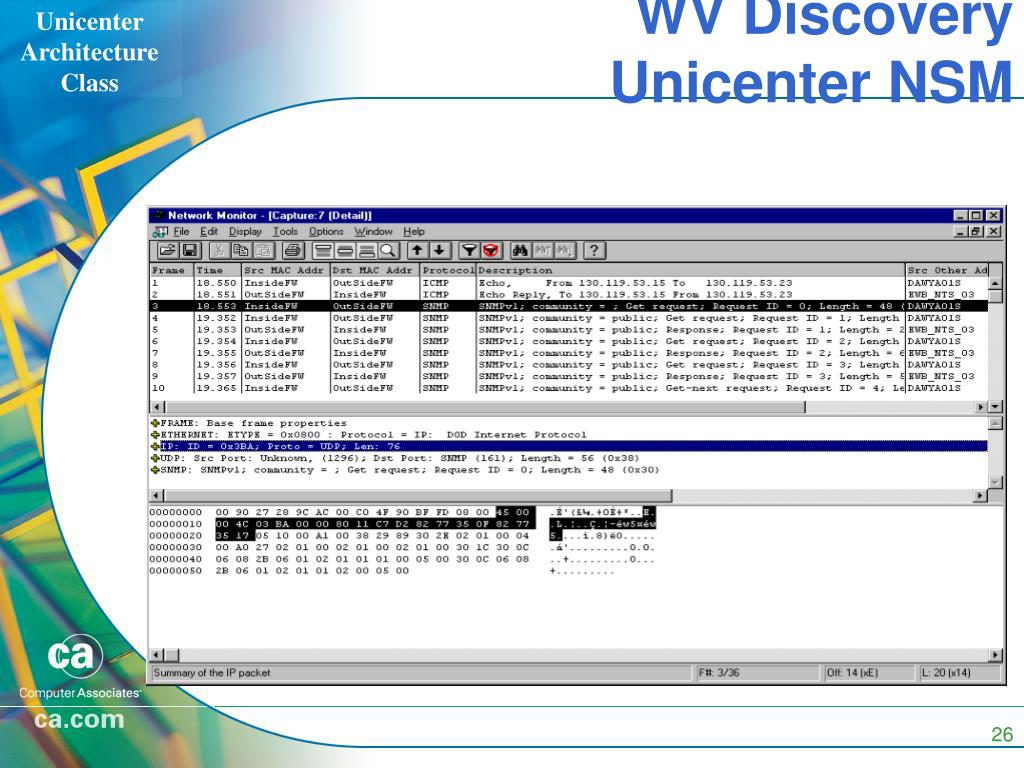
Task: Click the detail pane horizontal scrollbar thumb
Action: pos(417,496)
